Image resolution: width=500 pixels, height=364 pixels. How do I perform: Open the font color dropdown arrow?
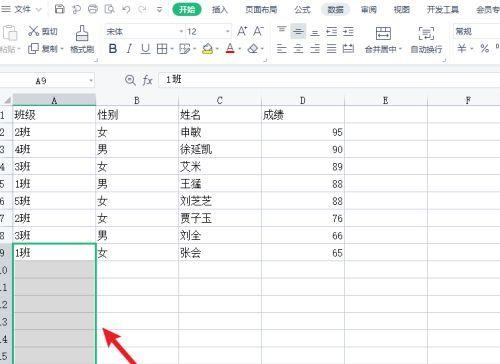pyautogui.click(x=239, y=49)
